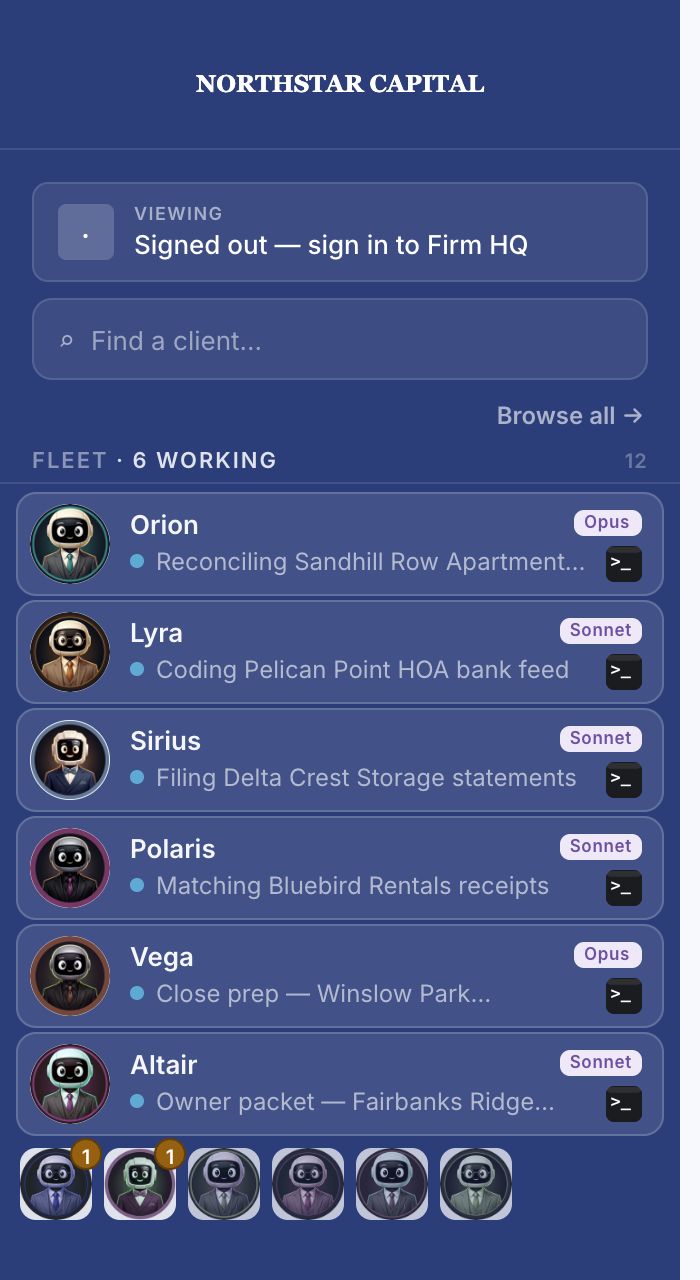Open terminal for Orion agent

click(x=624, y=564)
